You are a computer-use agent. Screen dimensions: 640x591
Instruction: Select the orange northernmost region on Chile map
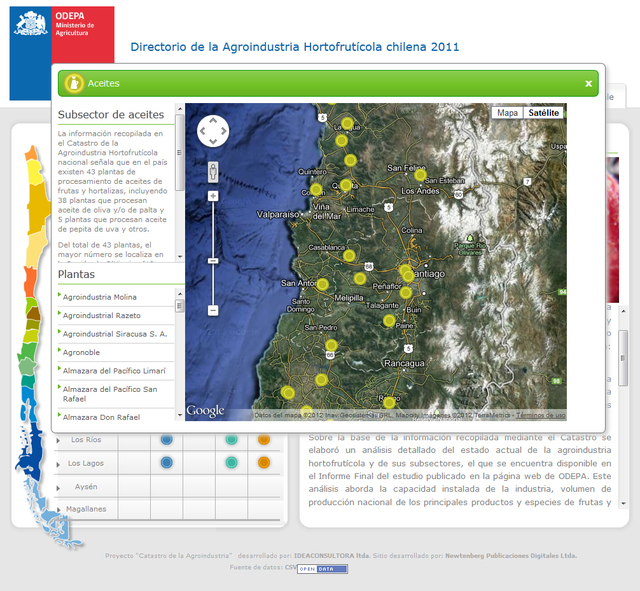pyautogui.click(x=31, y=153)
